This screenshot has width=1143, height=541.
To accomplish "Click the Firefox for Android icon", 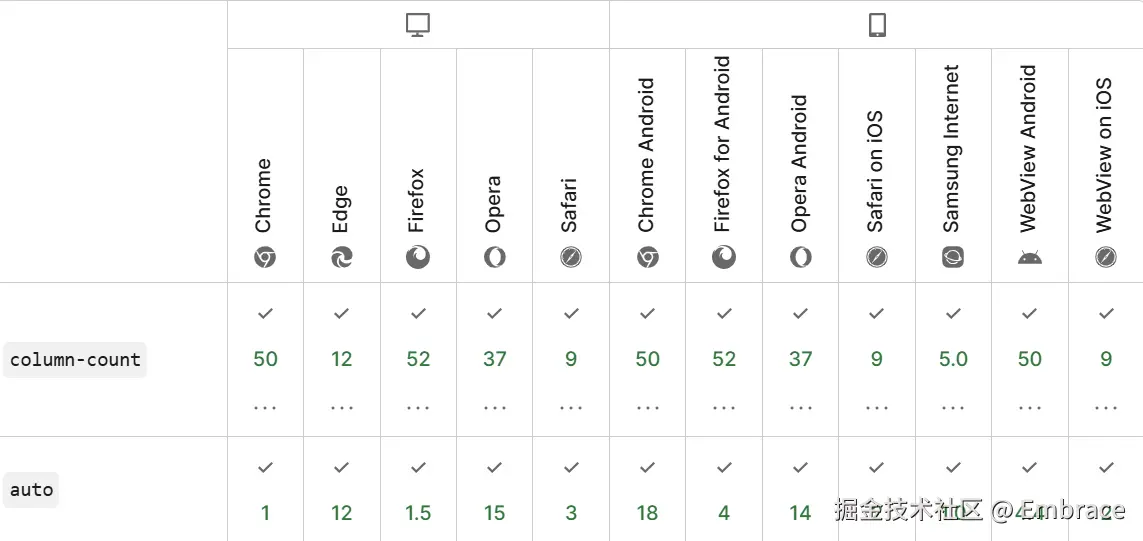I will point(724,258).
